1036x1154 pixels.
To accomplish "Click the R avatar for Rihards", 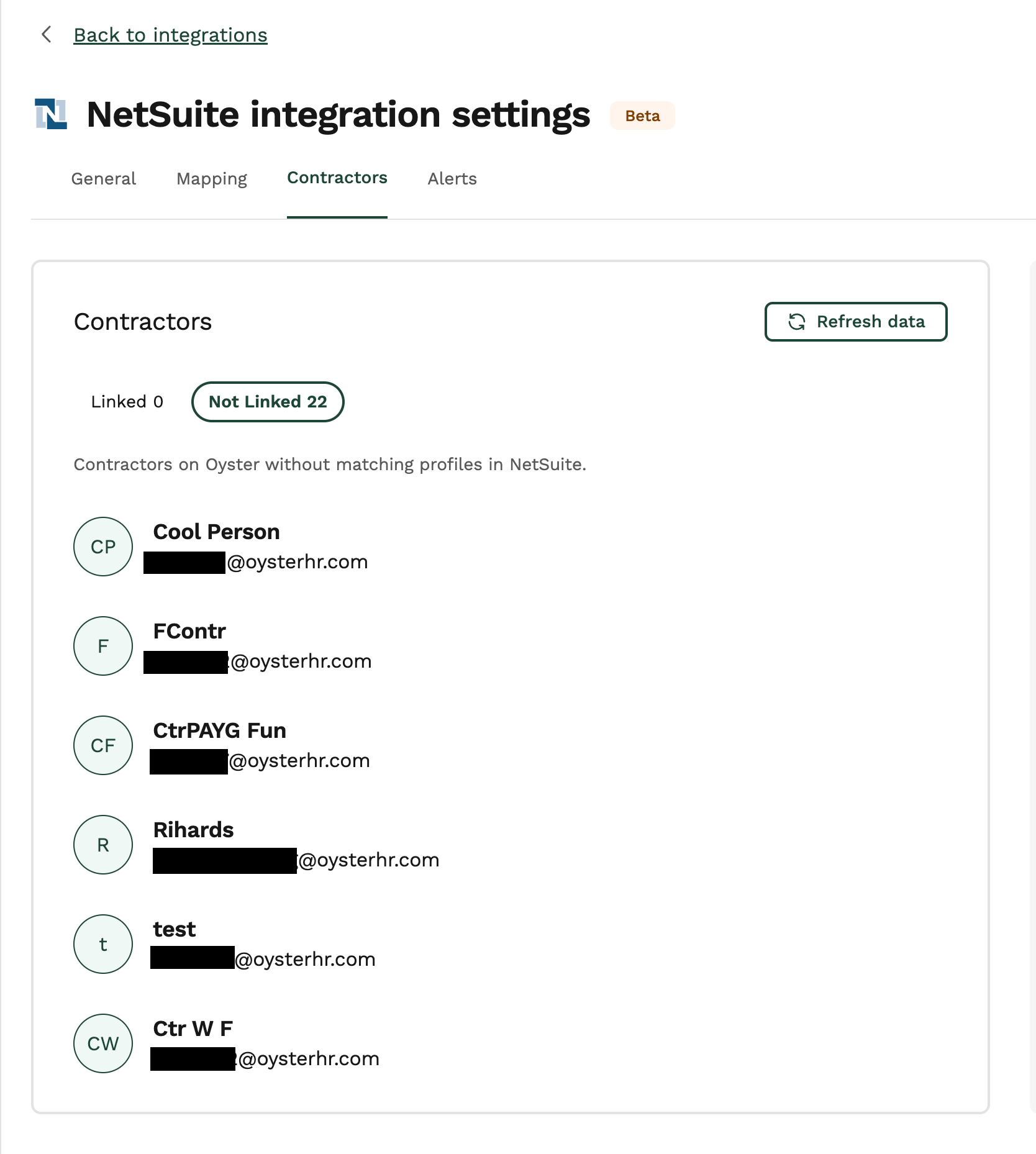I will [103, 845].
